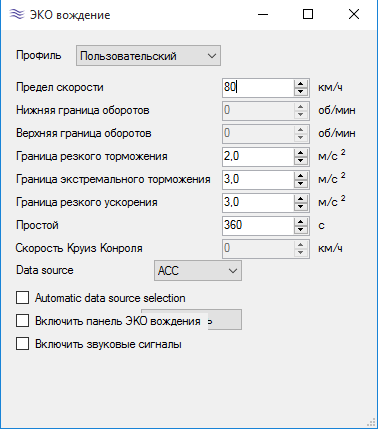Increase Предел скорости with up arrow
This screenshot has height=429, width=378.
[x=301, y=84]
